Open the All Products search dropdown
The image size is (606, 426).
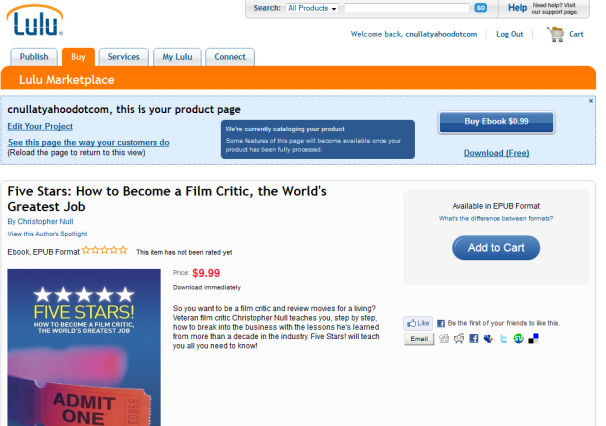pos(312,8)
